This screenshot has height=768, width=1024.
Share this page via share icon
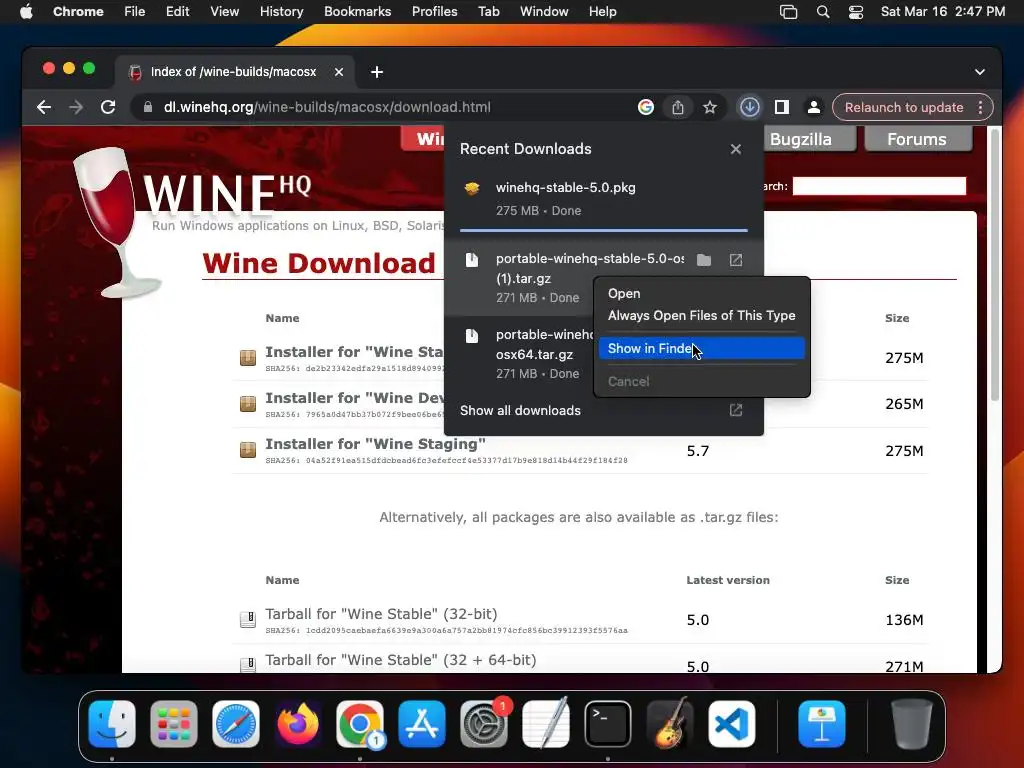[678, 107]
